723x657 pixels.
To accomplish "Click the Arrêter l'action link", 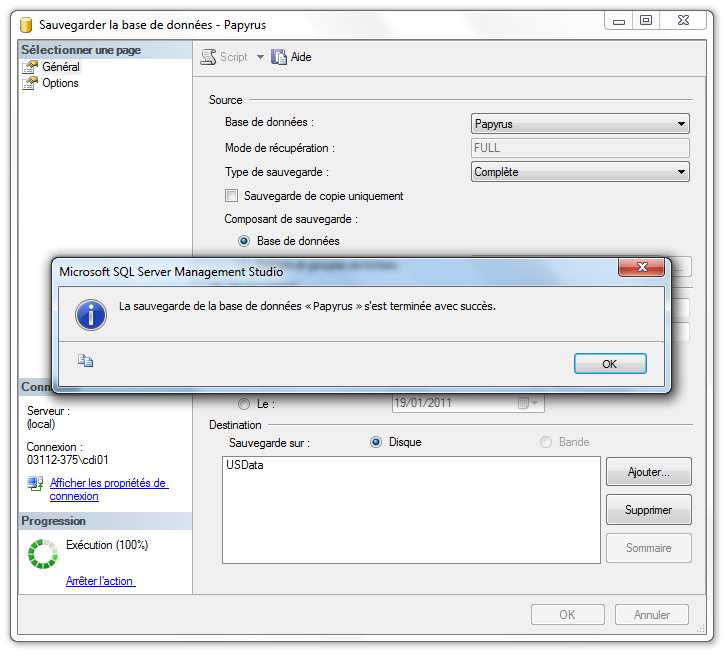I will click(100, 581).
